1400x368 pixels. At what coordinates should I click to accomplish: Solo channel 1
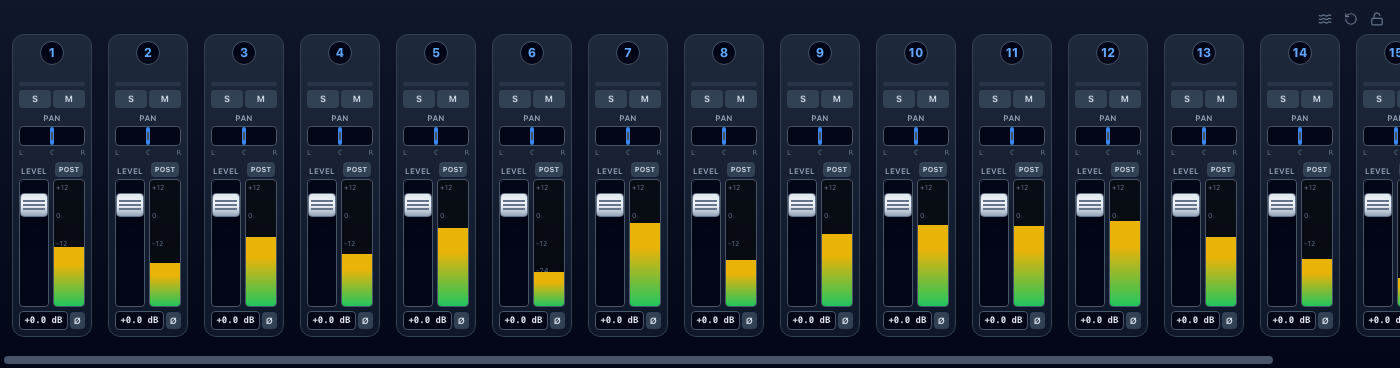point(35,99)
